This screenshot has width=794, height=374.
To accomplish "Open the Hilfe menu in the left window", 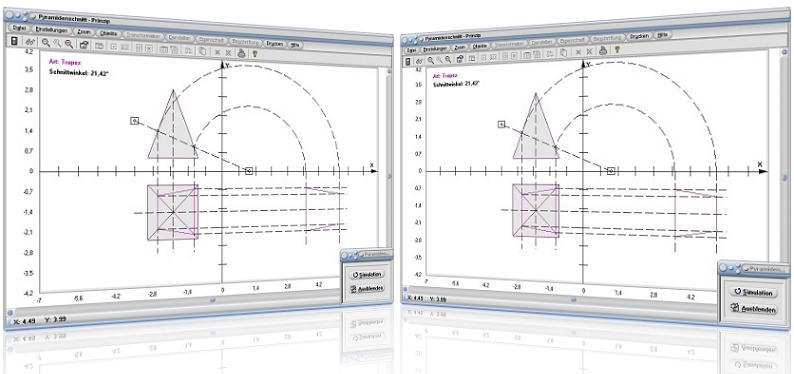I will (295, 45).
